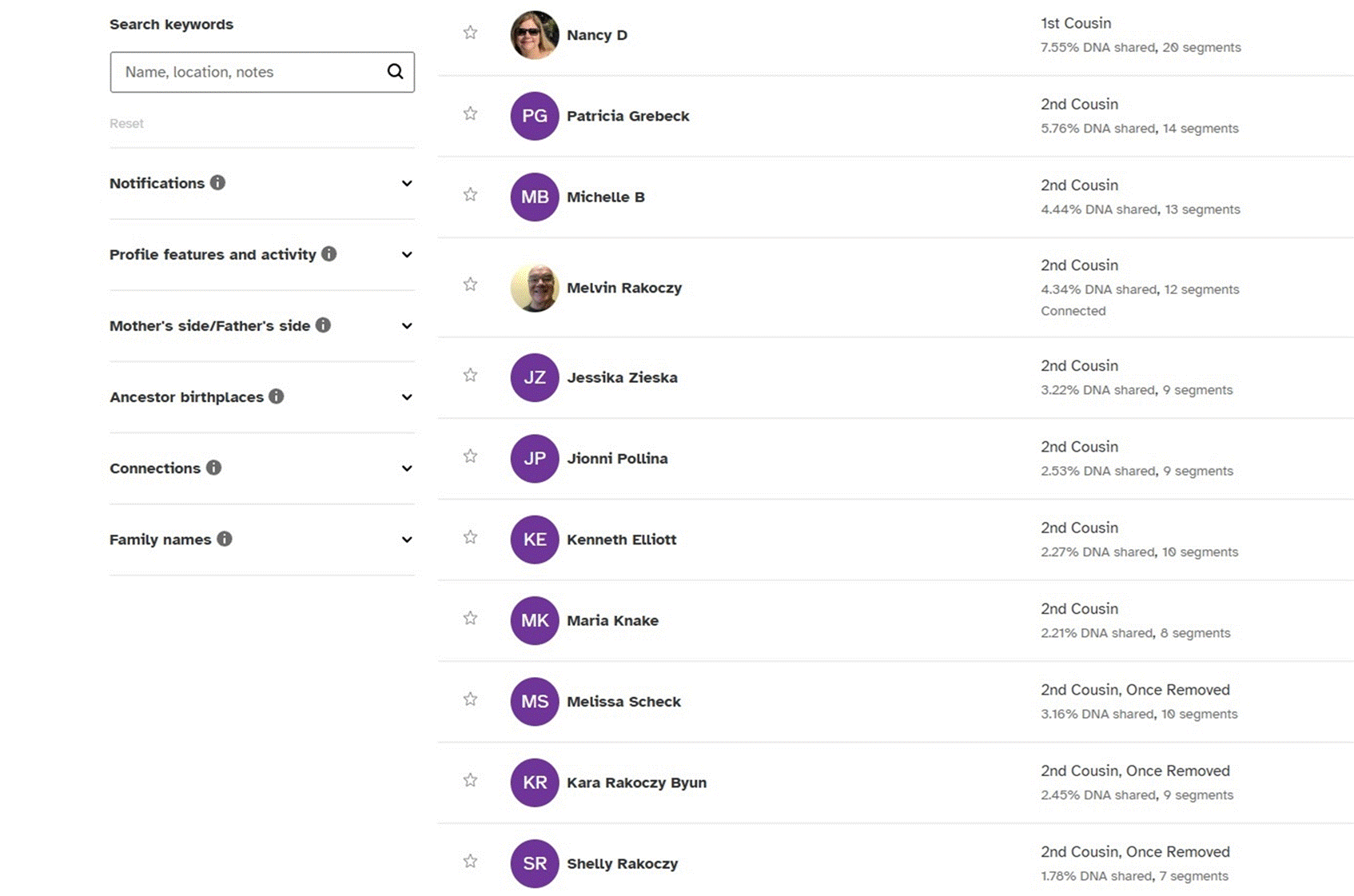Click the MS avatar for Melissa Scheck
The image size is (1354, 896).
[x=535, y=701]
